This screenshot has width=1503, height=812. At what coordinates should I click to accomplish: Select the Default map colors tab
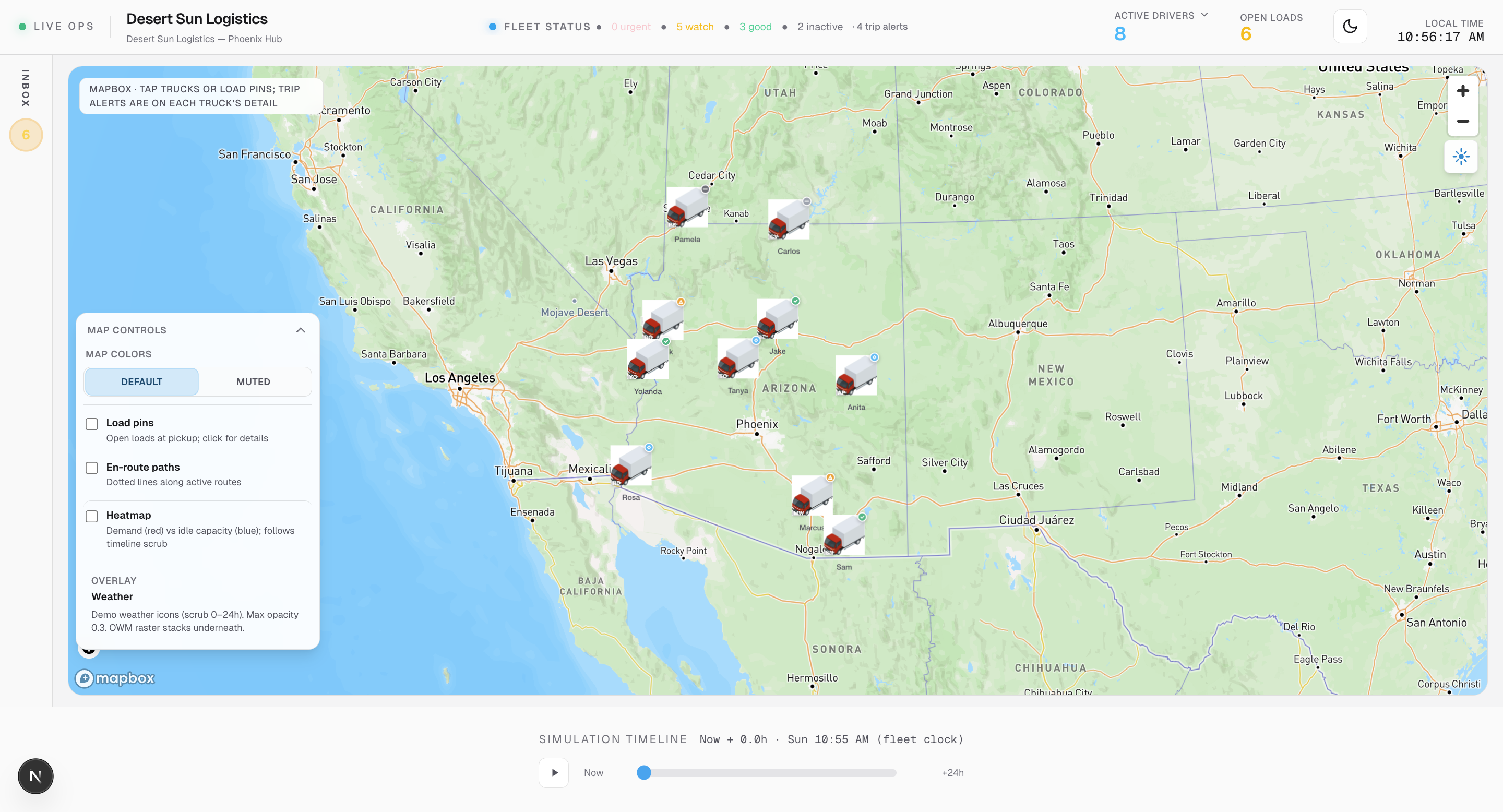(x=142, y=381)
